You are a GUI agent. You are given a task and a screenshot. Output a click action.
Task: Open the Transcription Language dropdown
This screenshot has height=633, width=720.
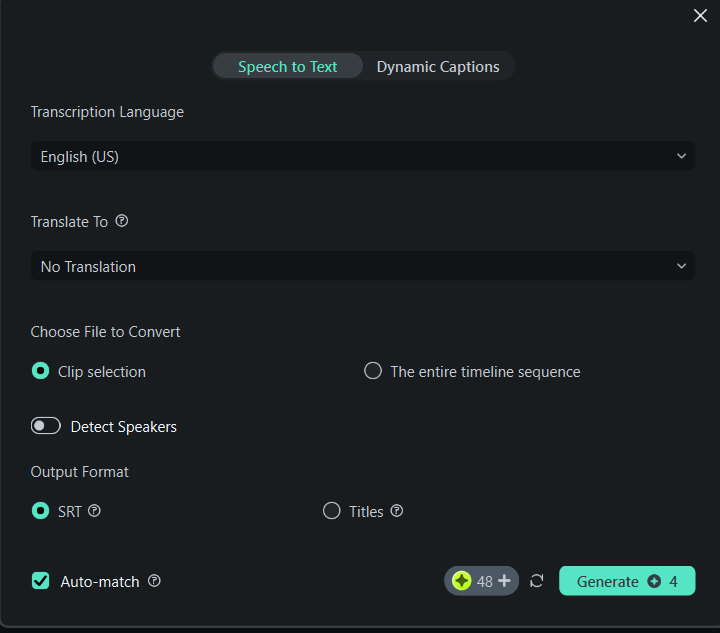pos(362,156)
